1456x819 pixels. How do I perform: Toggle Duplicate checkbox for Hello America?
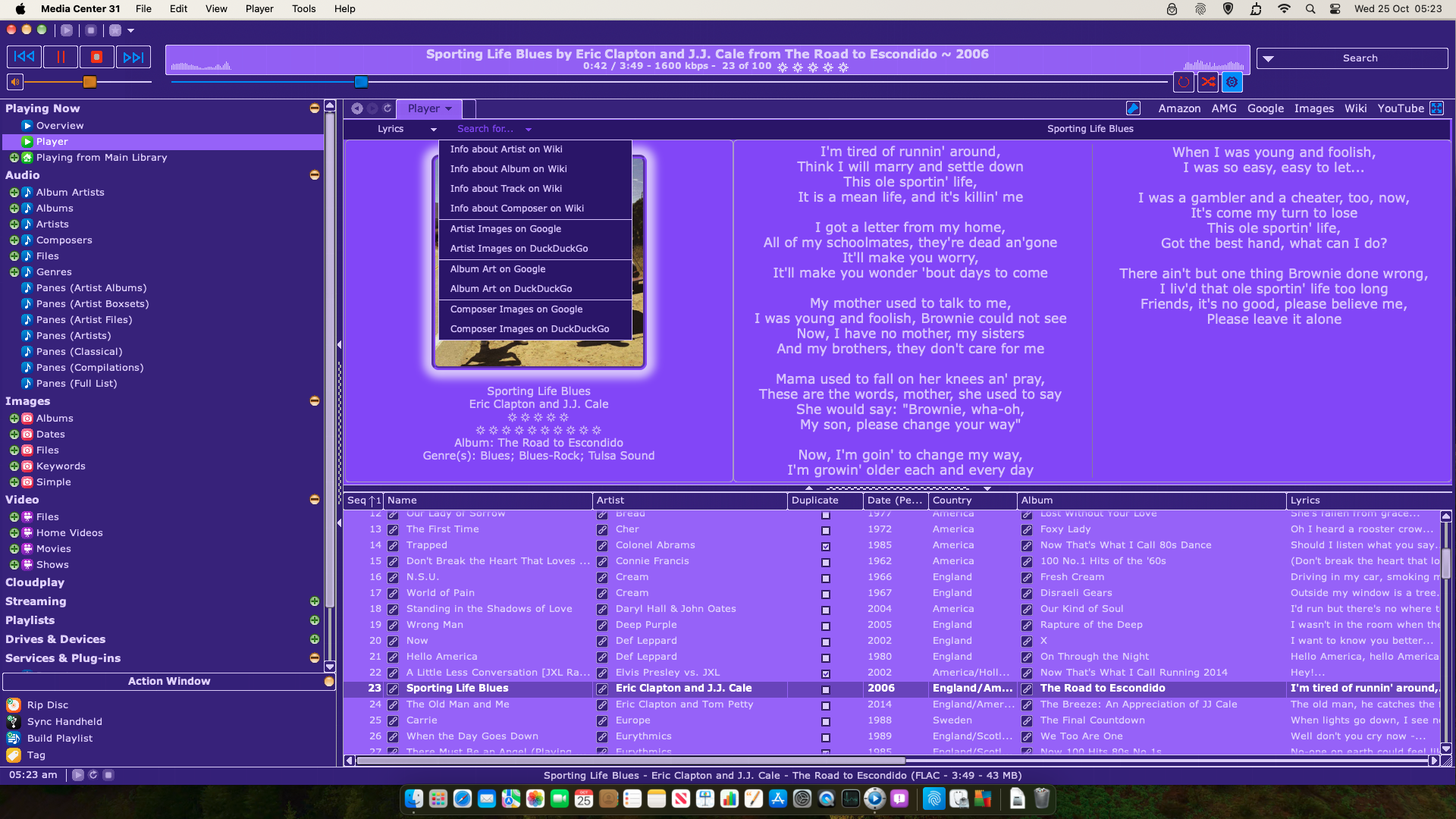[x=826, y=658]
